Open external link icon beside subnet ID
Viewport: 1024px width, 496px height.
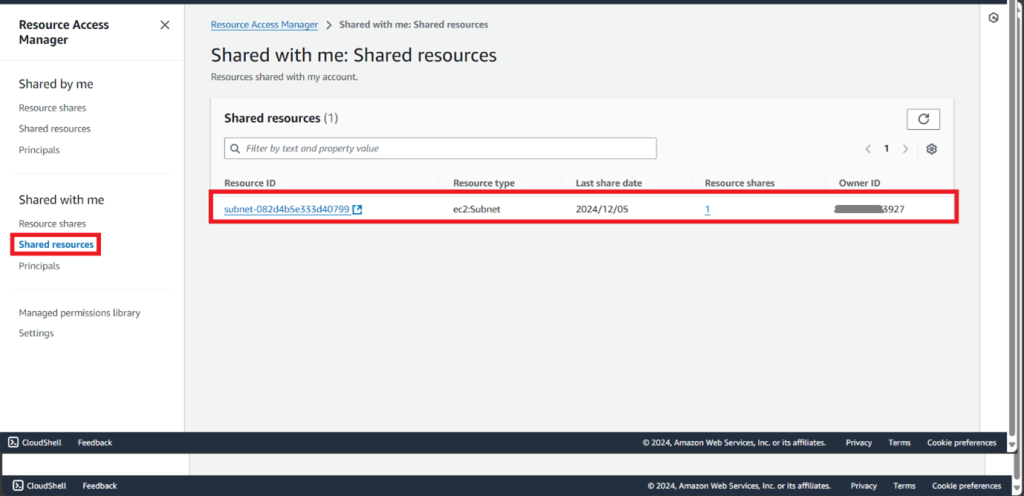tap(357, 209)
